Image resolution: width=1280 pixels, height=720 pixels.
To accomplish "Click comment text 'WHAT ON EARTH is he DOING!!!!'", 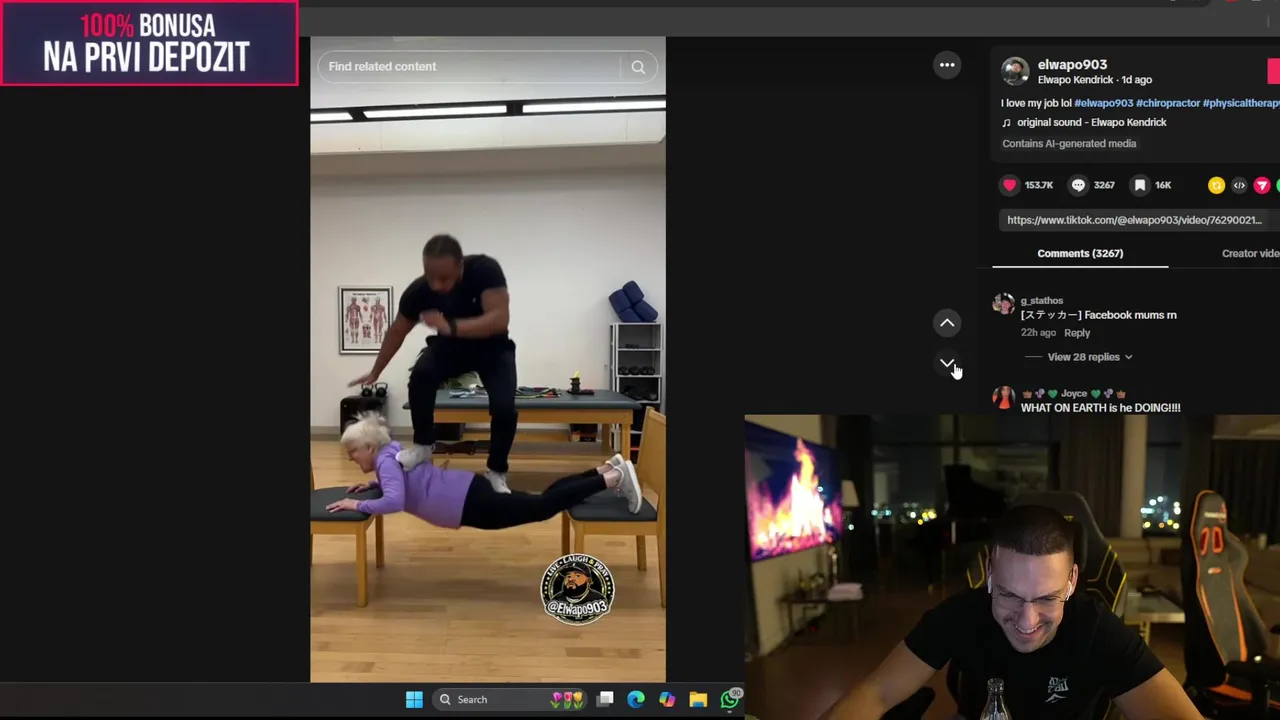I will [1100, 408].
